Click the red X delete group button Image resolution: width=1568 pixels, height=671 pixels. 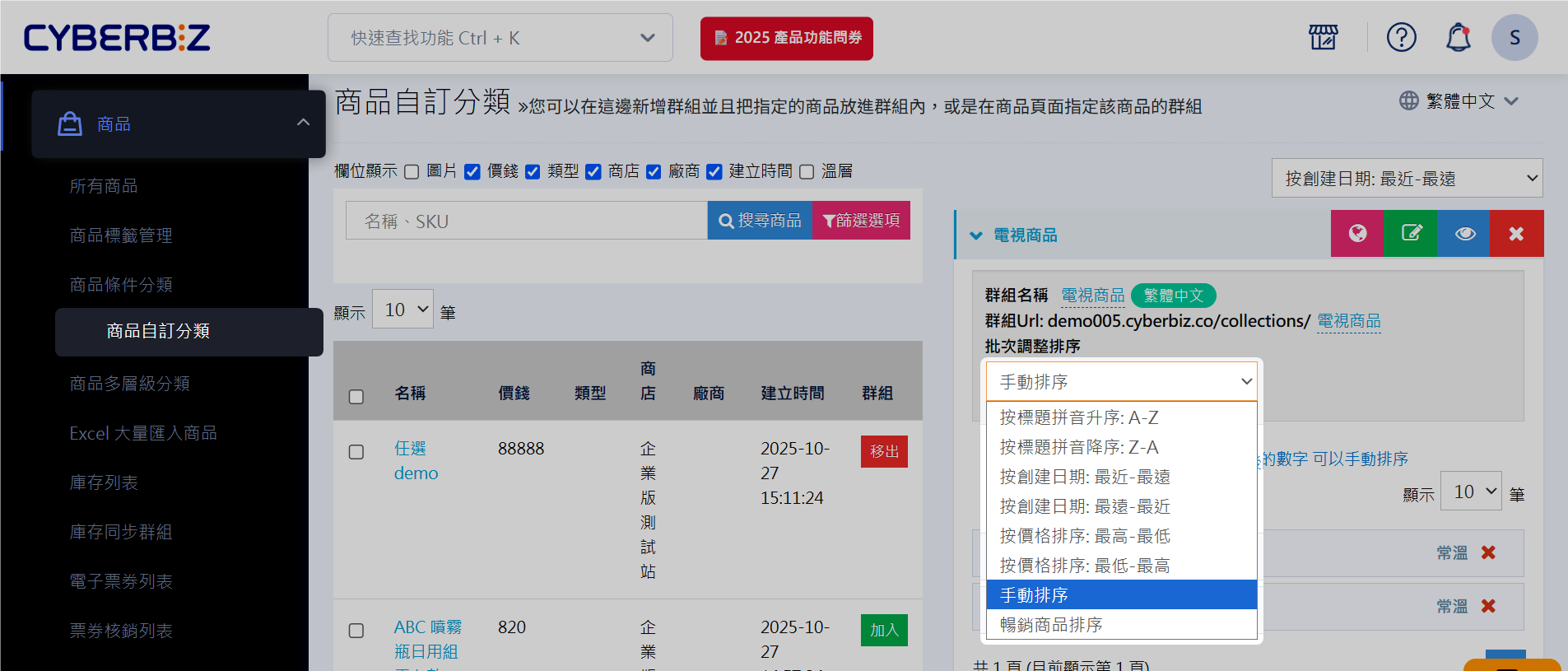pyautogui.click(x=1516, y=234)
